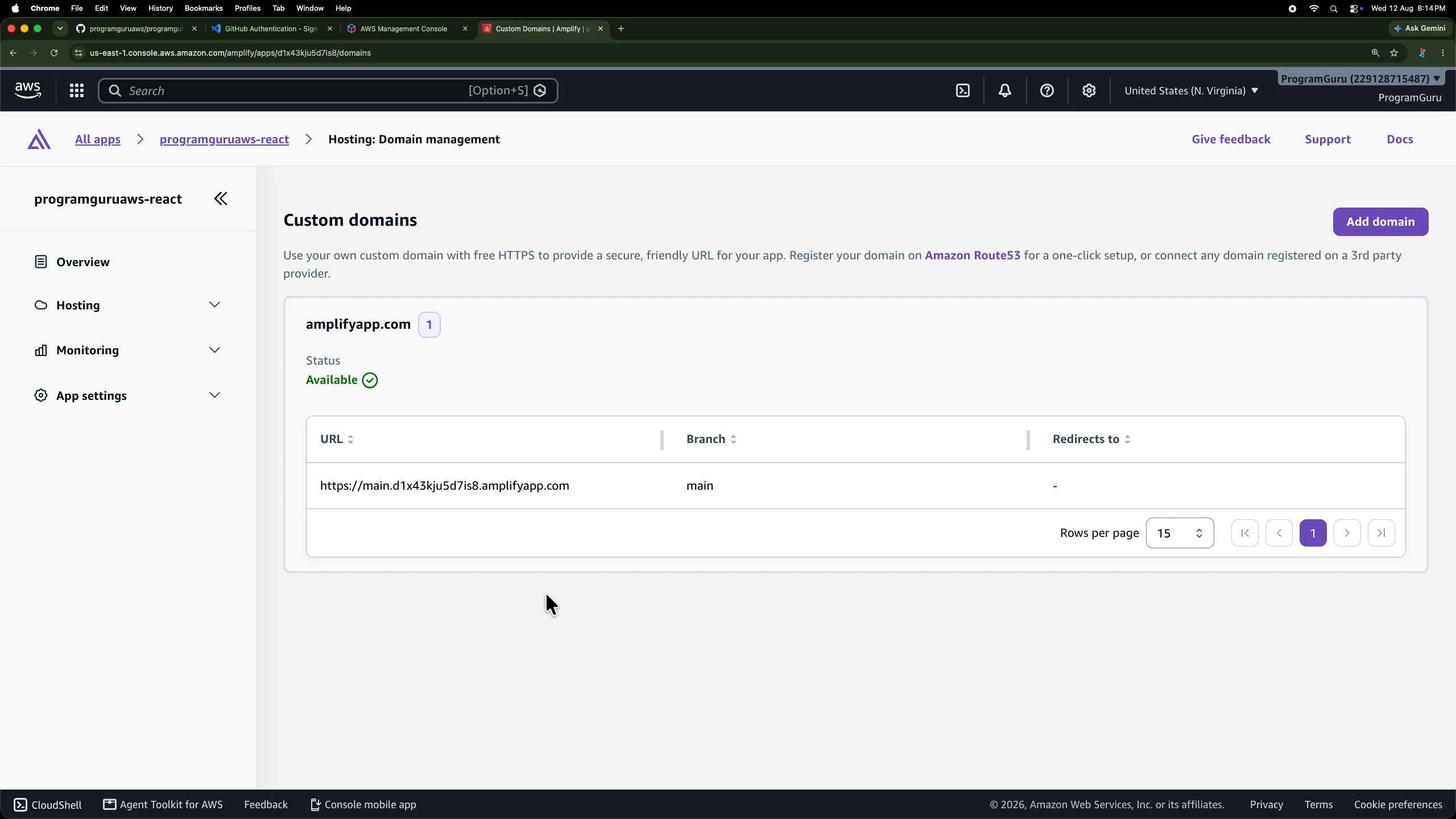This screenshot has height=819, width=1456.
Task: Open Console mobile app link
Action: [x=363, y=804]
